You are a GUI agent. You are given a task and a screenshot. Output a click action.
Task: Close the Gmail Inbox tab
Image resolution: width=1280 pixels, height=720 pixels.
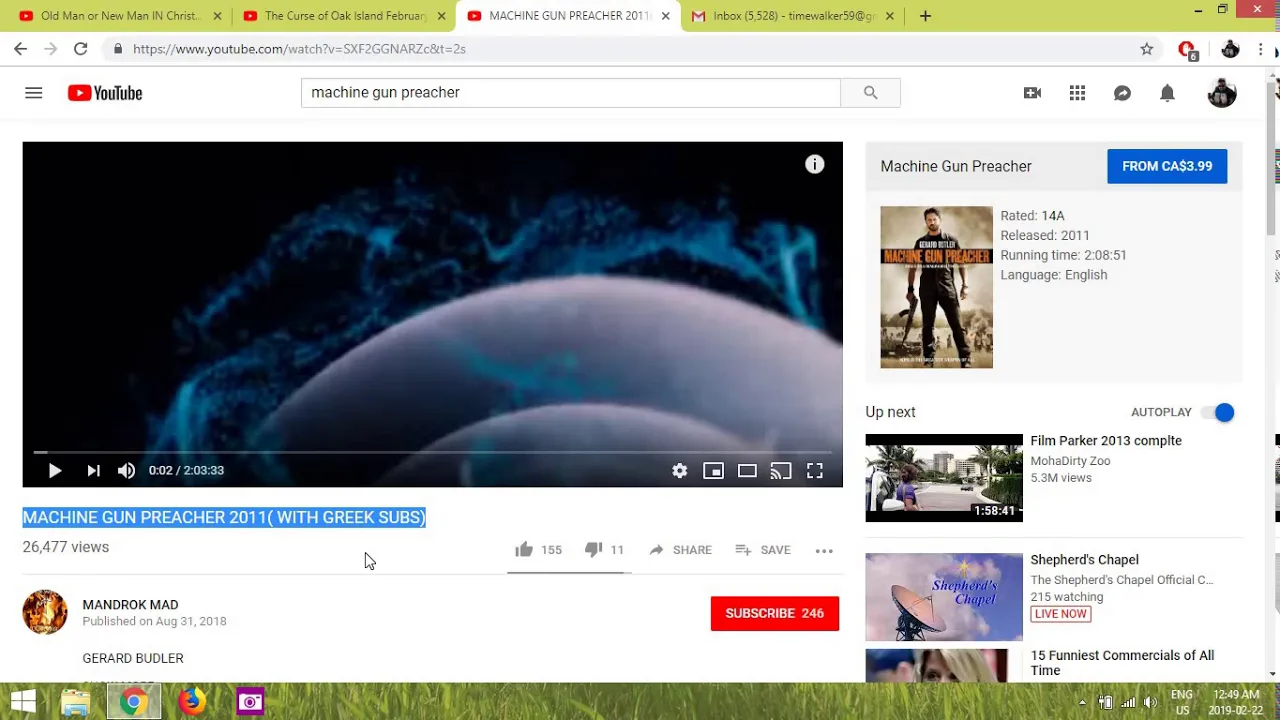pos(889,16)
